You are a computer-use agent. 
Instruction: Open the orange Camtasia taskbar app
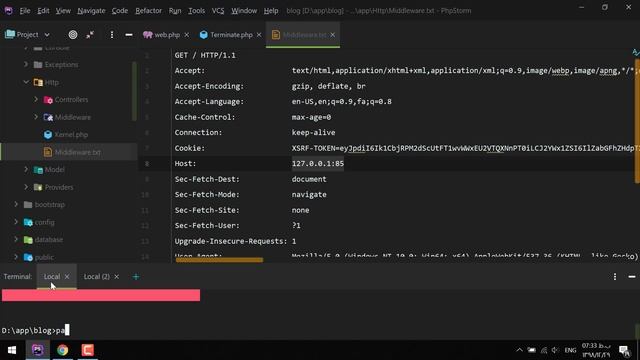pyautogui.click(x=87, y=350)
